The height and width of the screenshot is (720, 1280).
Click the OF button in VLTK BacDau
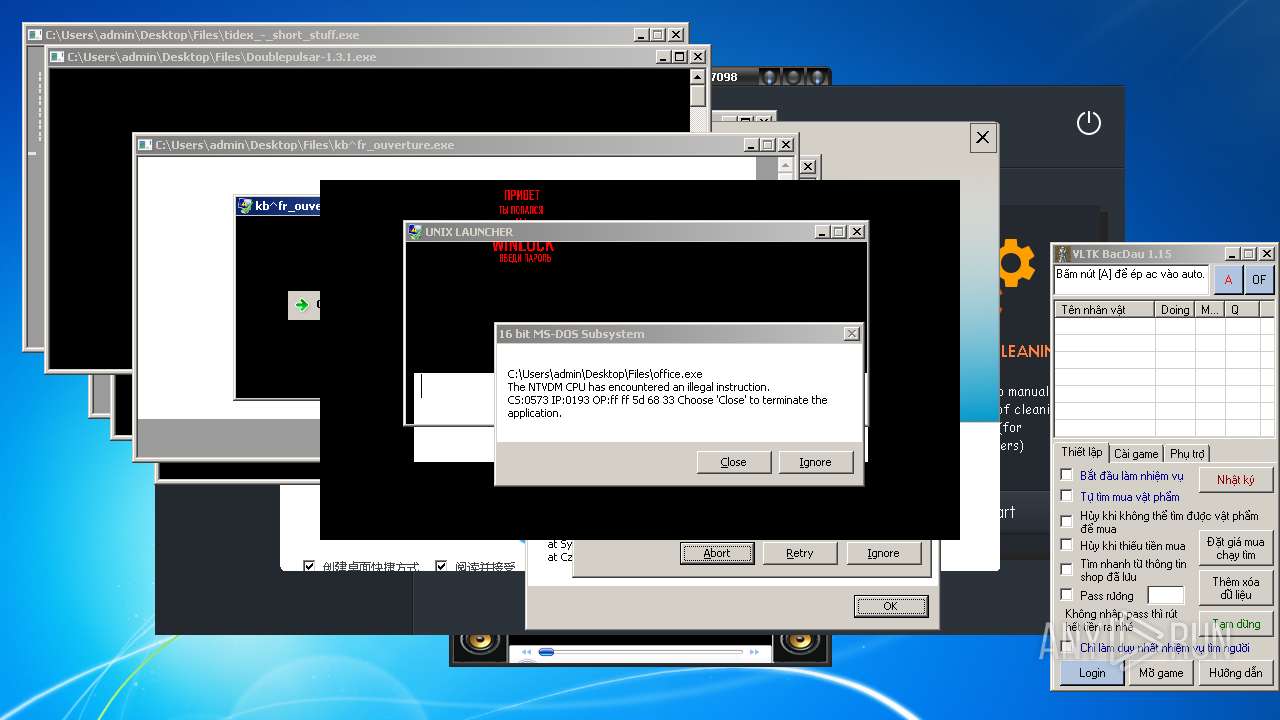(1259, 280)
